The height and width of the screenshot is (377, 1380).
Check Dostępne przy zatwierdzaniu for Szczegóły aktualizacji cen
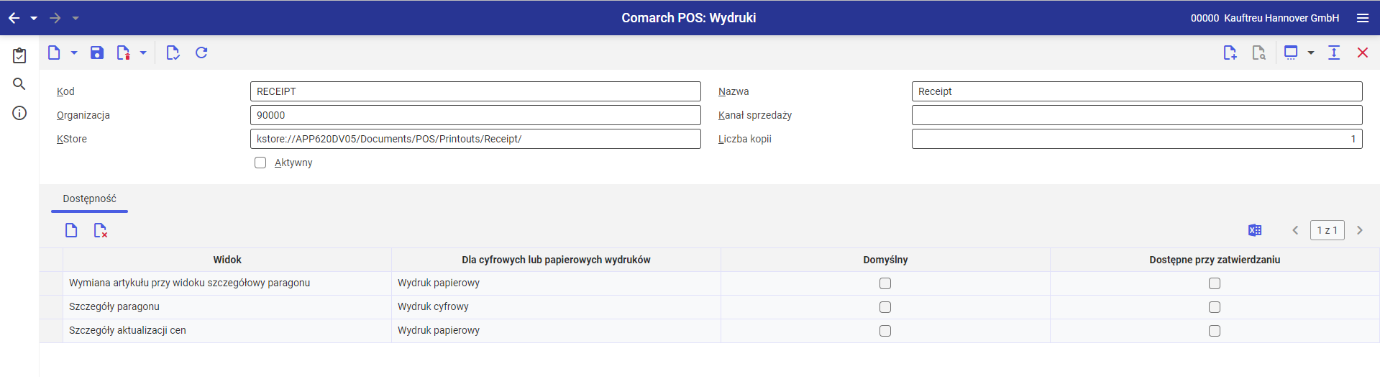(1215, 331)
